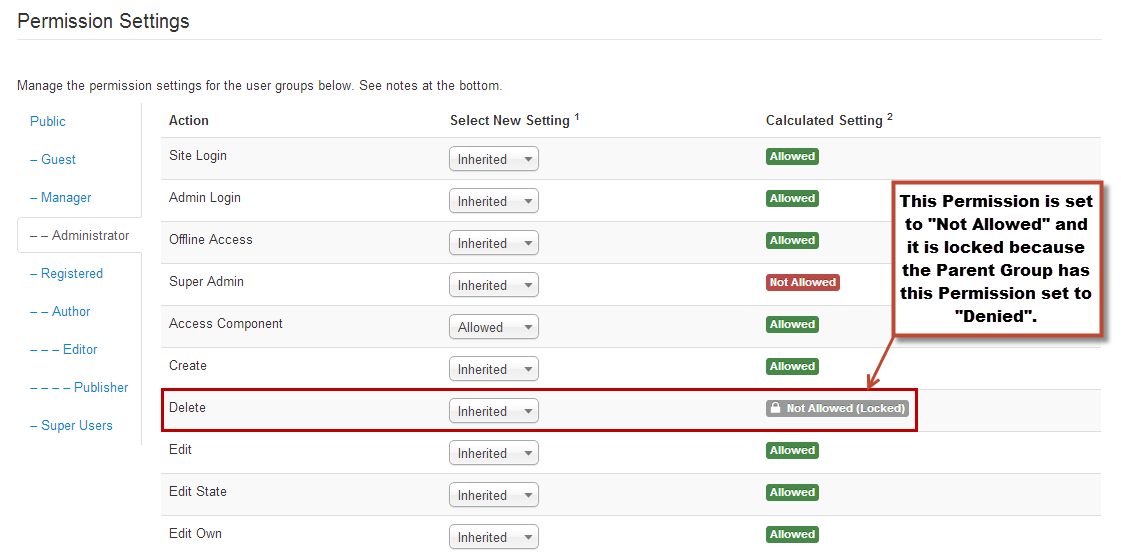The height and width of the screenshot is (556, 1121).
Task: Open the Edit State setting dropdown
Action: (493, 495)
